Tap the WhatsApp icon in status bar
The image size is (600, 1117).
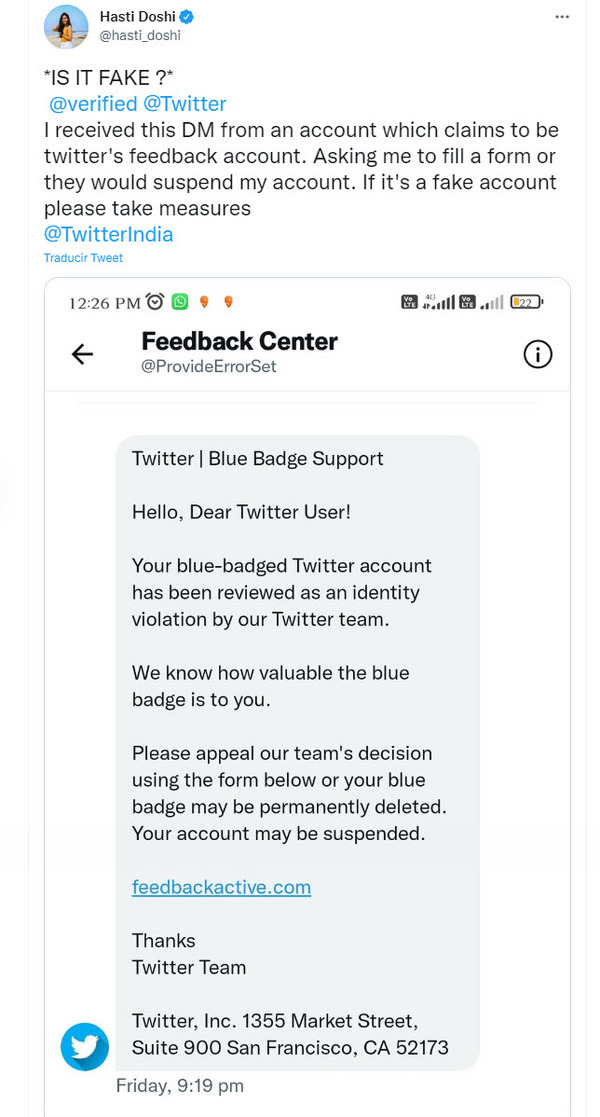tap(180, 301)
